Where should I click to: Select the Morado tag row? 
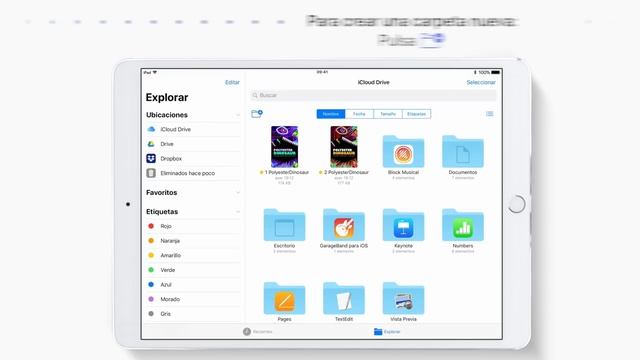[193, 299]
